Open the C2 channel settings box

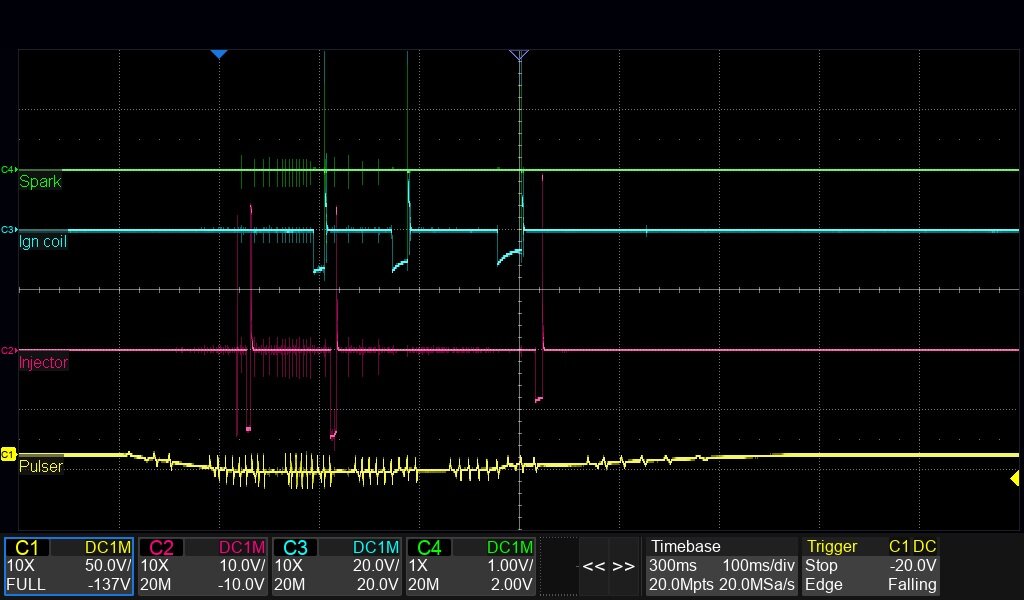pyautogui.click(x=203, y=566)
